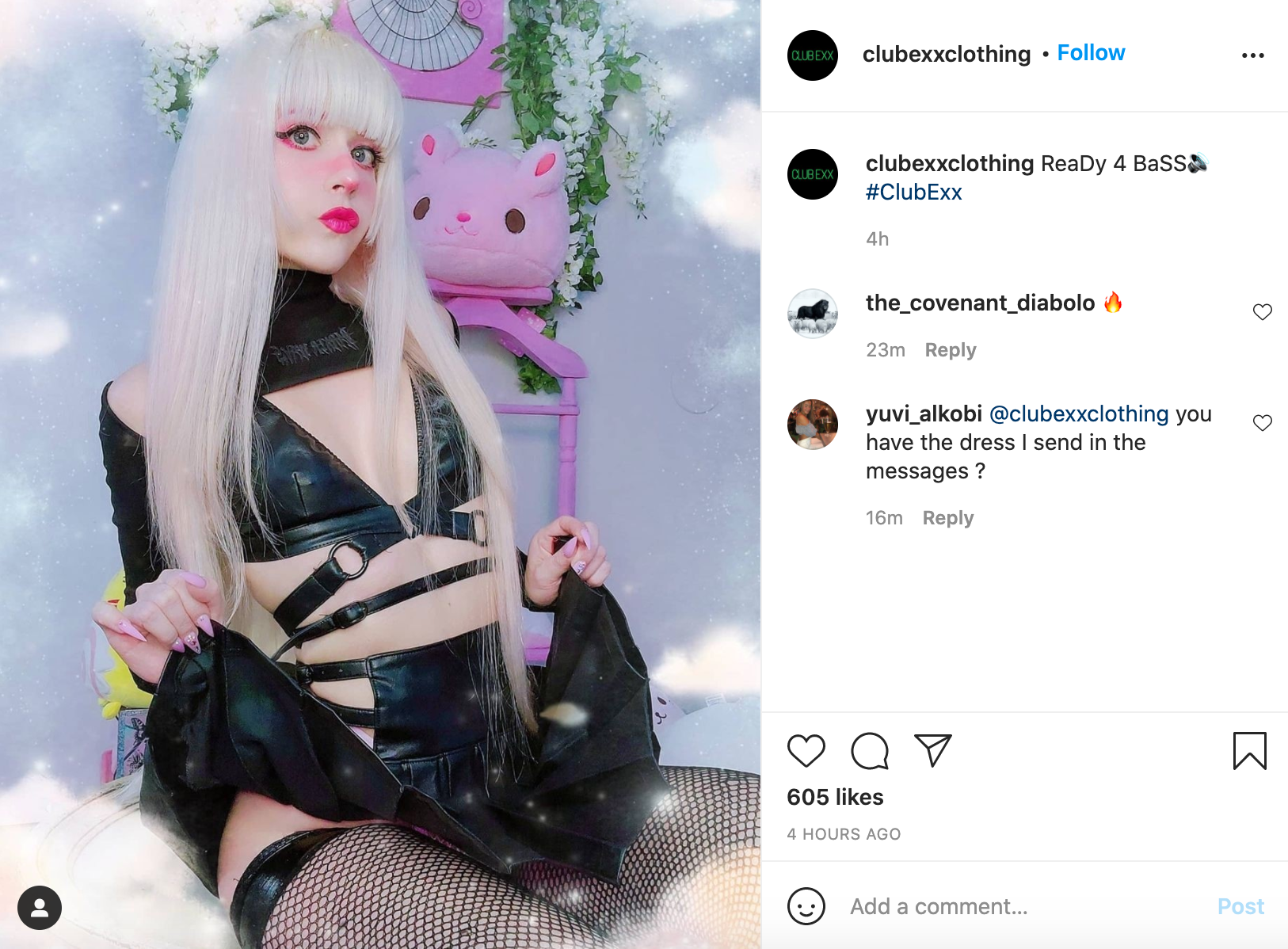Reply to yuvi_alkobi's comment
The height and width of the screenshot is (949, 1288).
tap(948, 518)
